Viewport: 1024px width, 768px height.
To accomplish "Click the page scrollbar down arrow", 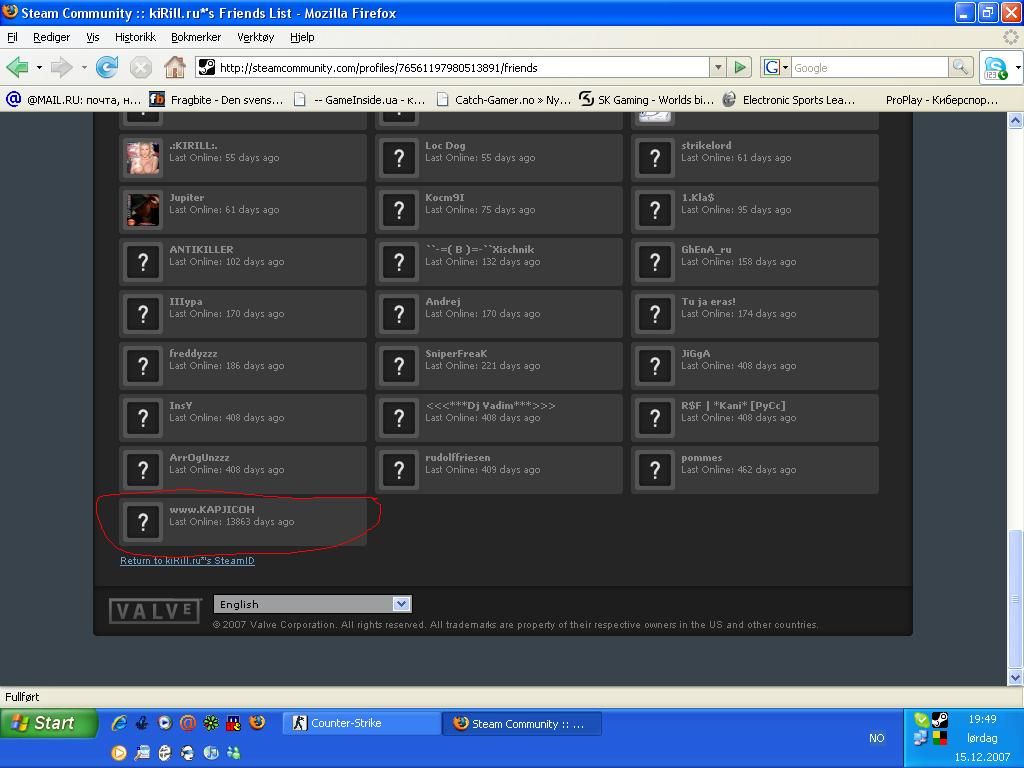I will [x=1016, y=677].
